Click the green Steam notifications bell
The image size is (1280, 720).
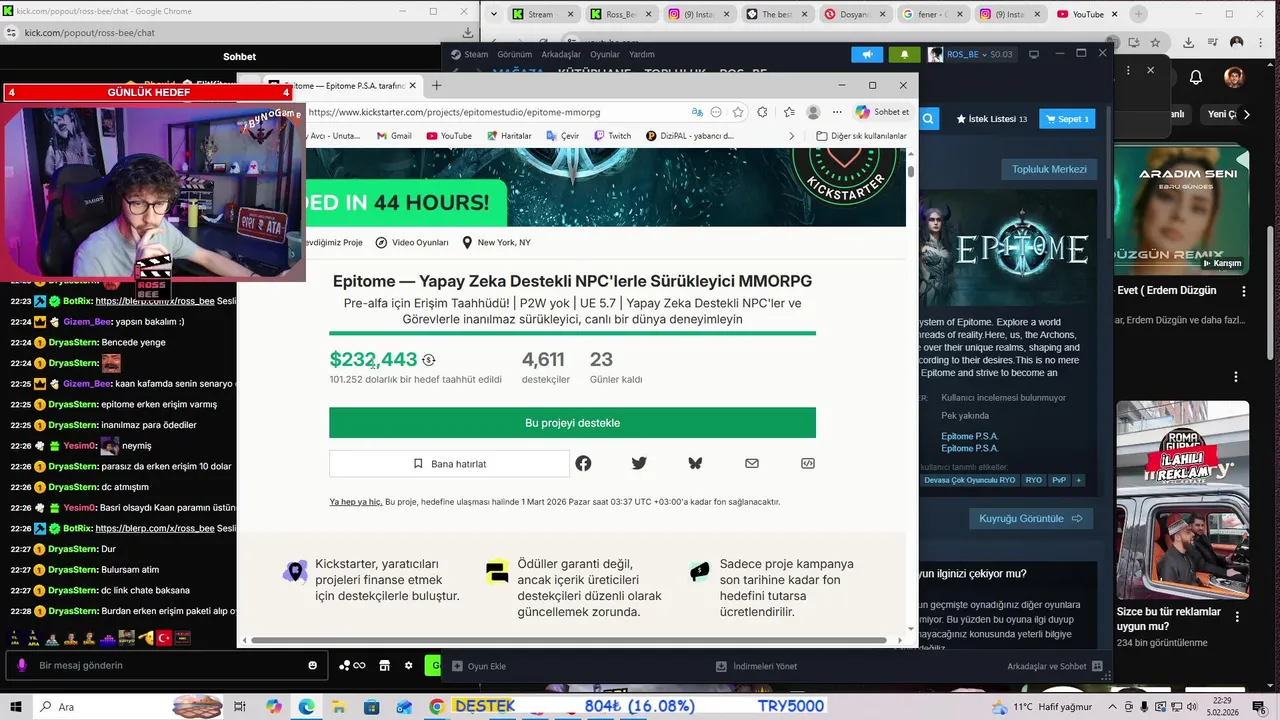[x=905, y=54]
